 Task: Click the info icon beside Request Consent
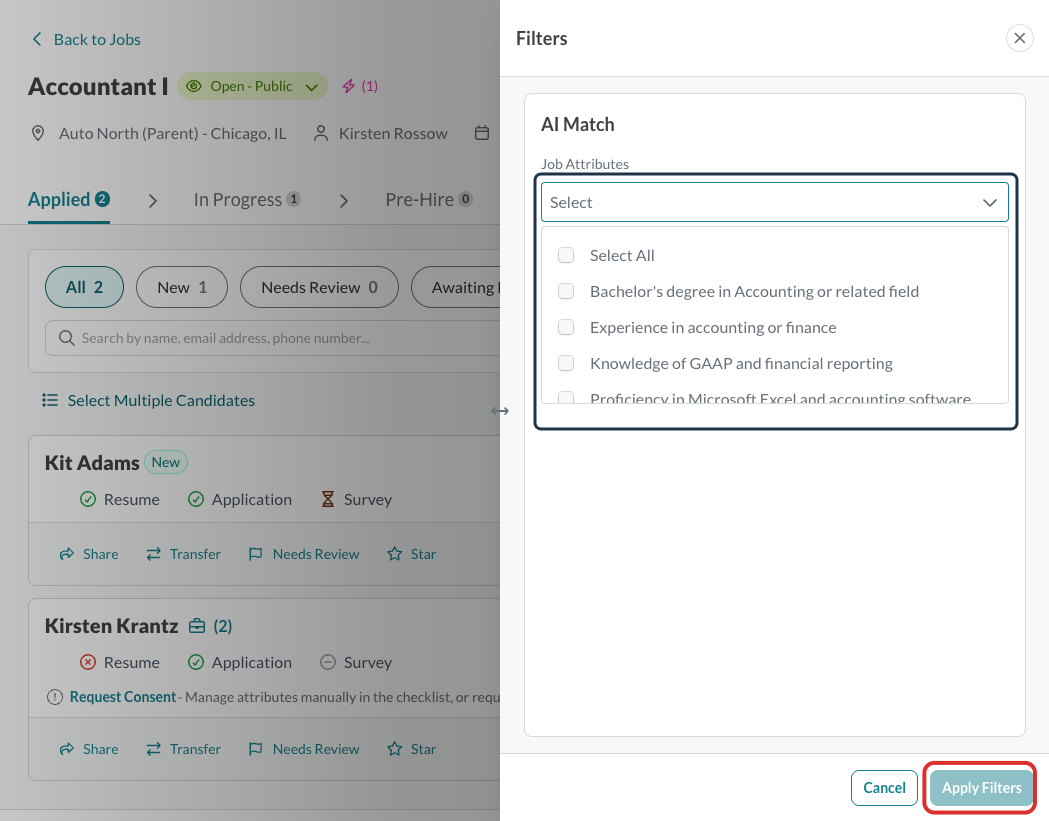(x=55, y=697)
